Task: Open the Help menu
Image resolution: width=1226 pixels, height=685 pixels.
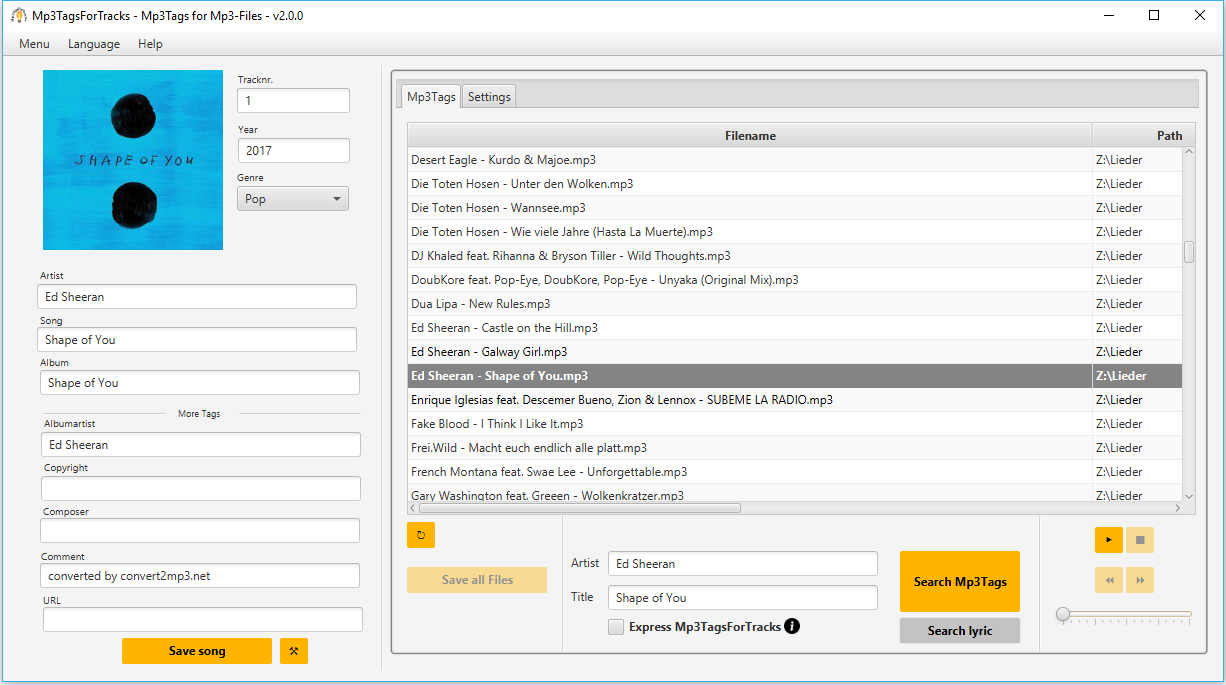Action: coord(150,44)
